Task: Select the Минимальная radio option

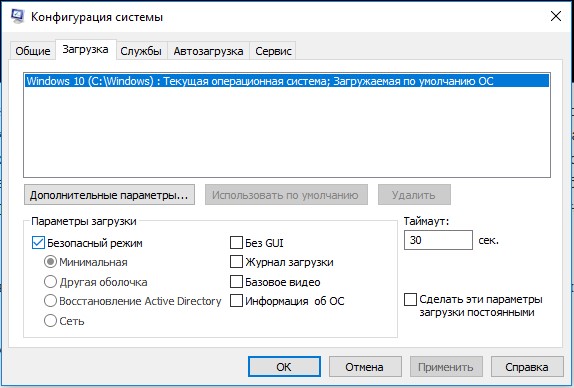Action: [x=50, y=262]
